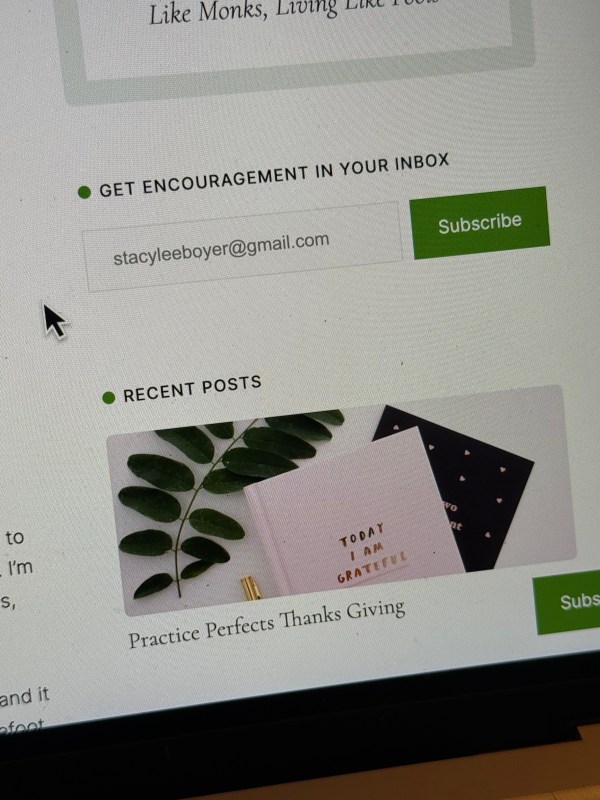The image size is (600, 800).
Task: Open the Practice Perfects Thanks Giving post link
Action: 267,623
